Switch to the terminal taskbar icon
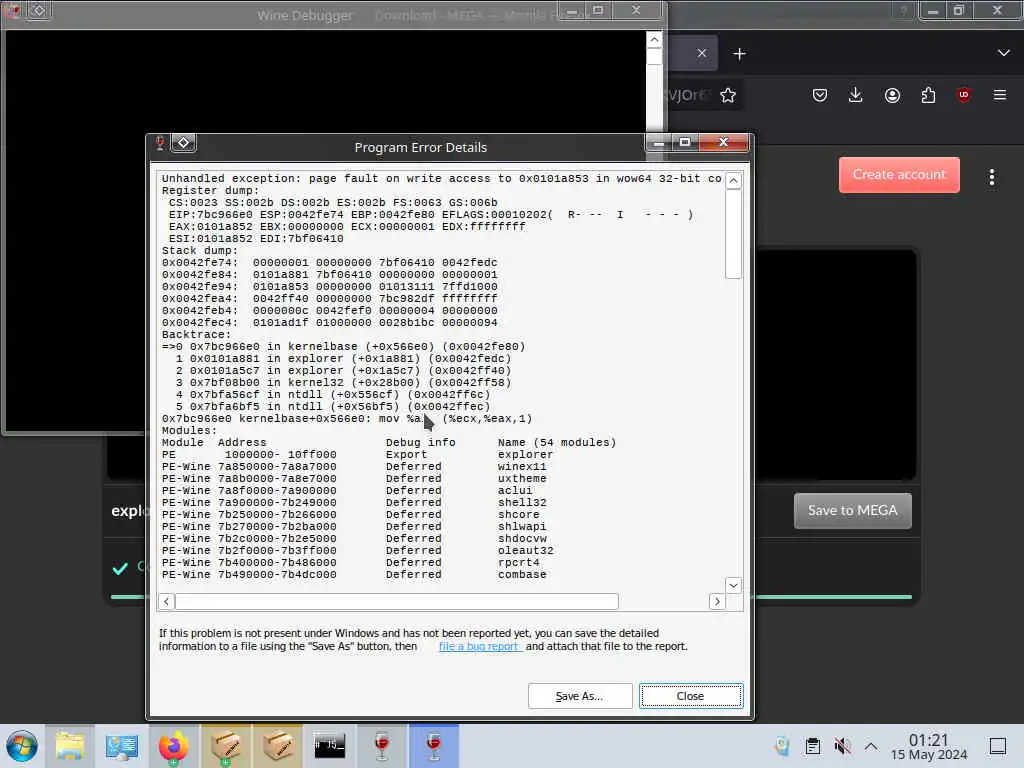 coord(329,746)
